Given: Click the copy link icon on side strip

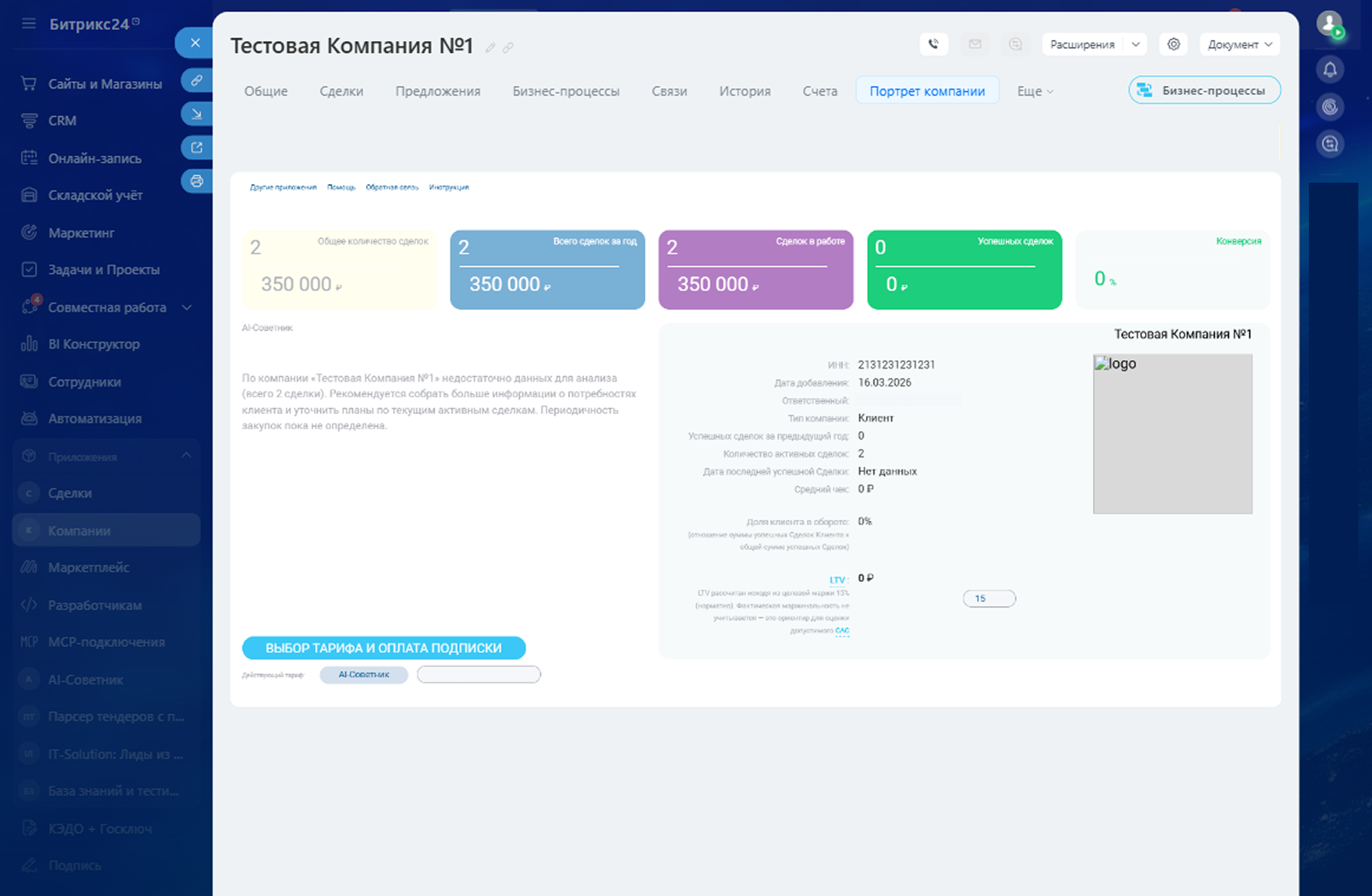Looking at the screenshot, I should [x=197, y=80].
